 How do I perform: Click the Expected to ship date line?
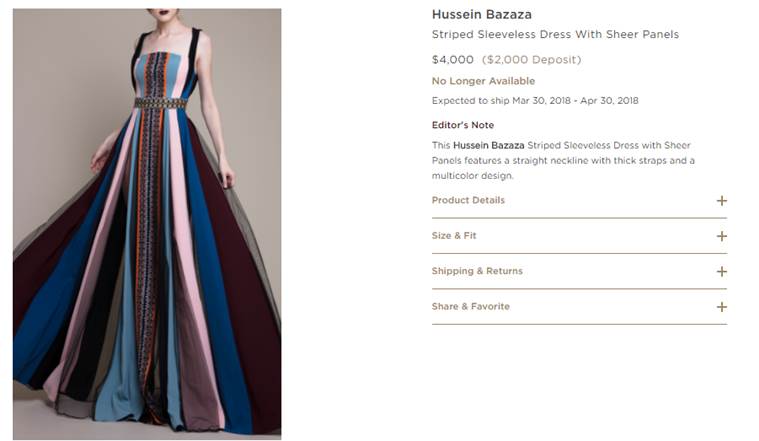coord(535,101)
